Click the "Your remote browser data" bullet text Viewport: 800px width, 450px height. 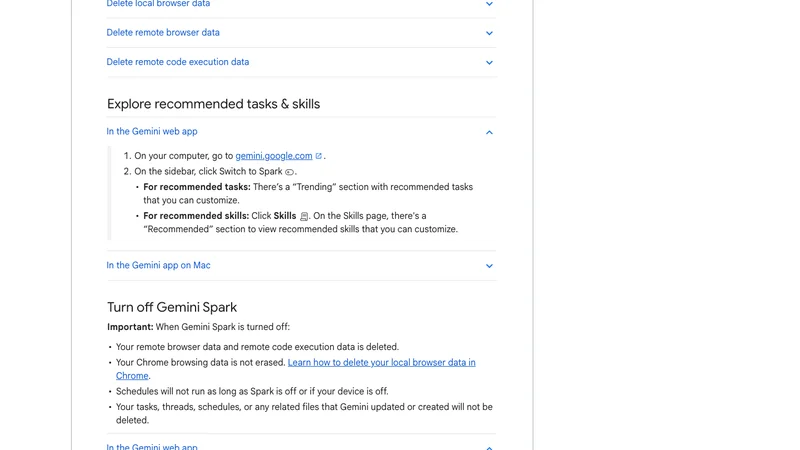click(257, 347)
